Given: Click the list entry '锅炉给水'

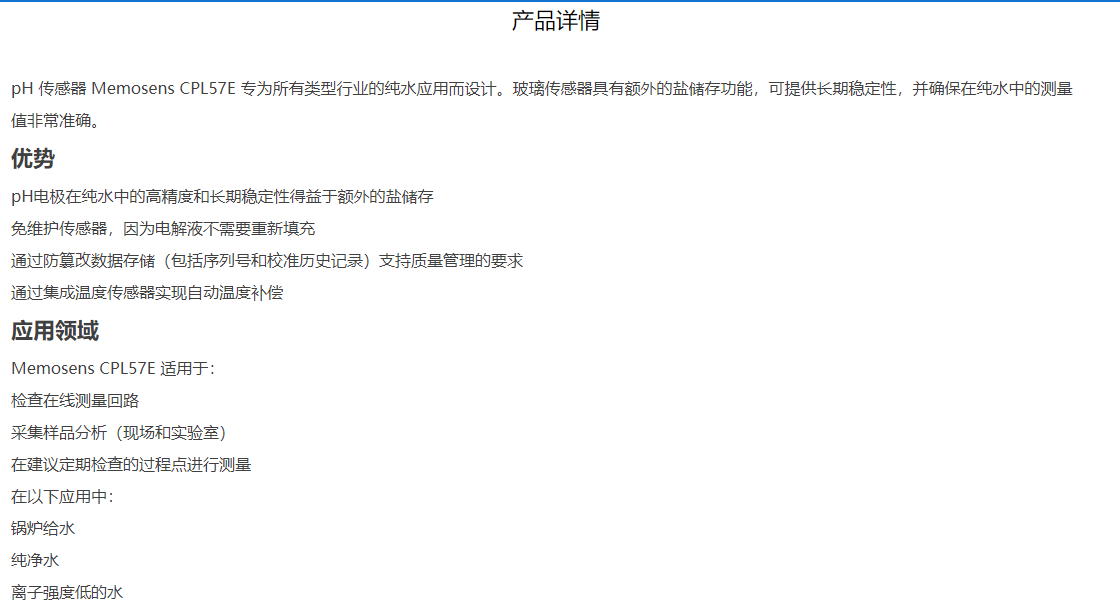Looking at the screenshot, I should pyautogui.click(x=43, y=528).
